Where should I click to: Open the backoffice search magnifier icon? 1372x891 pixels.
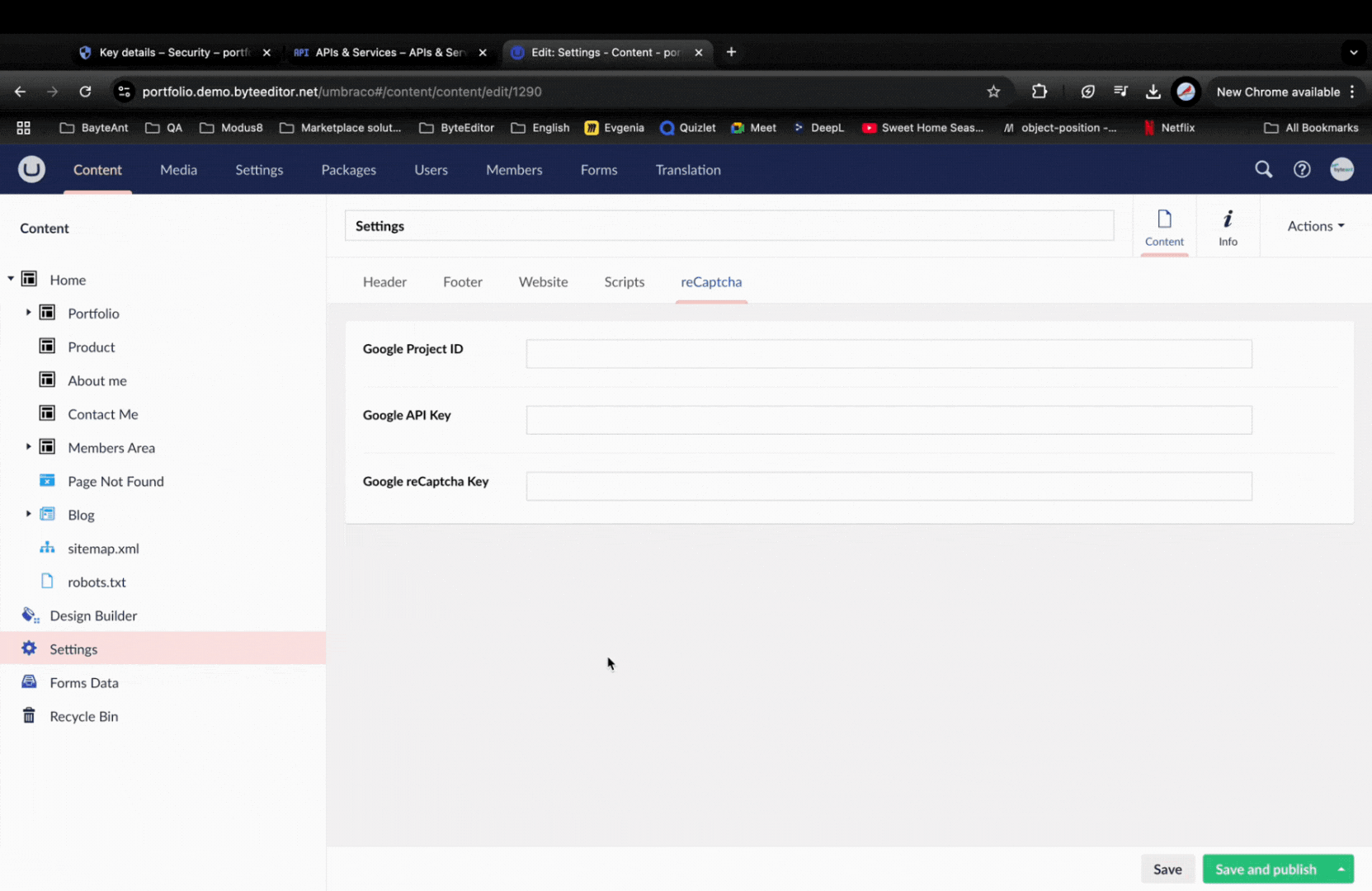click(x=1263, y=170)
